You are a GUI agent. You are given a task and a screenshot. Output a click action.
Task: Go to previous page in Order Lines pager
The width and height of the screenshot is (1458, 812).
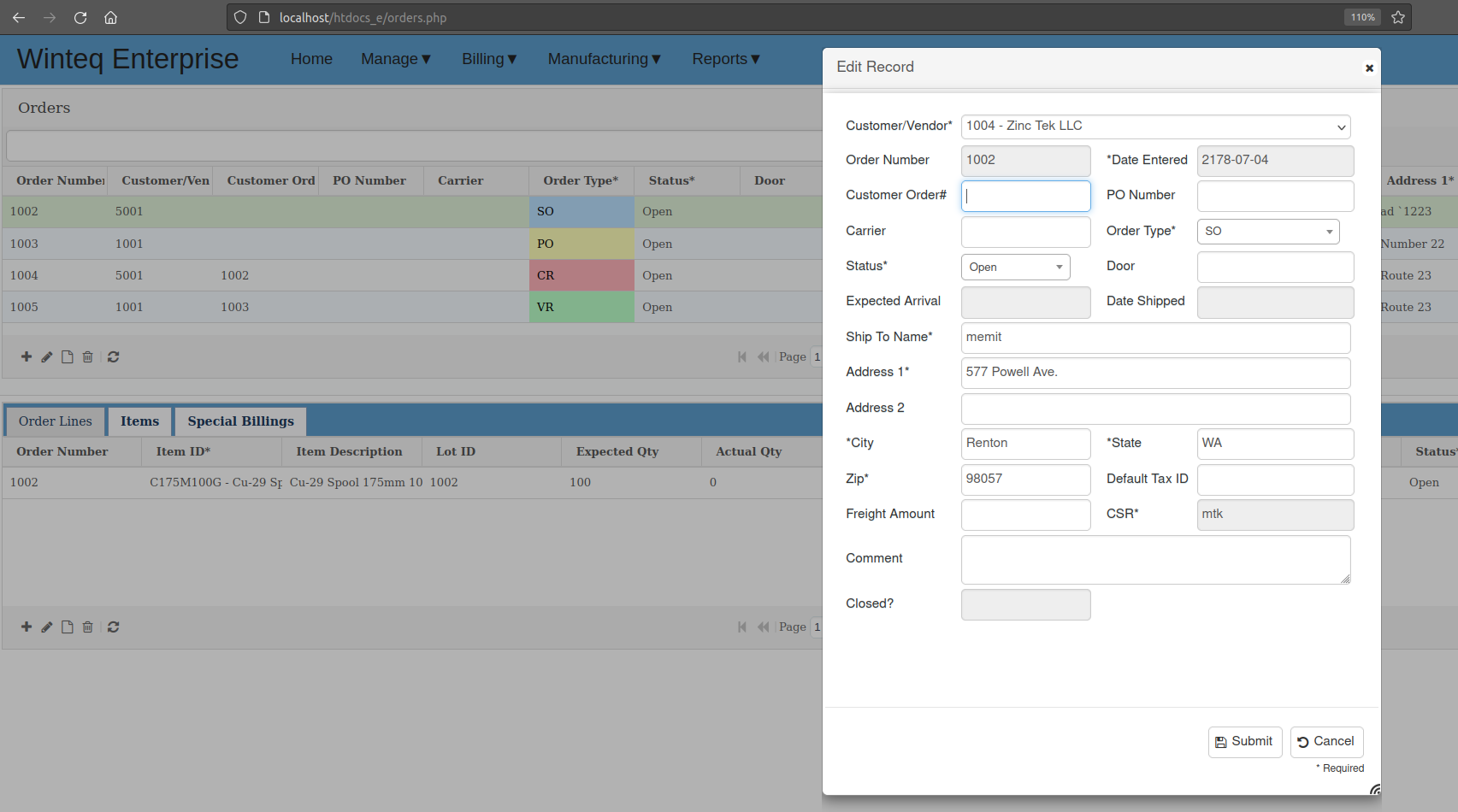click(763, 627)
